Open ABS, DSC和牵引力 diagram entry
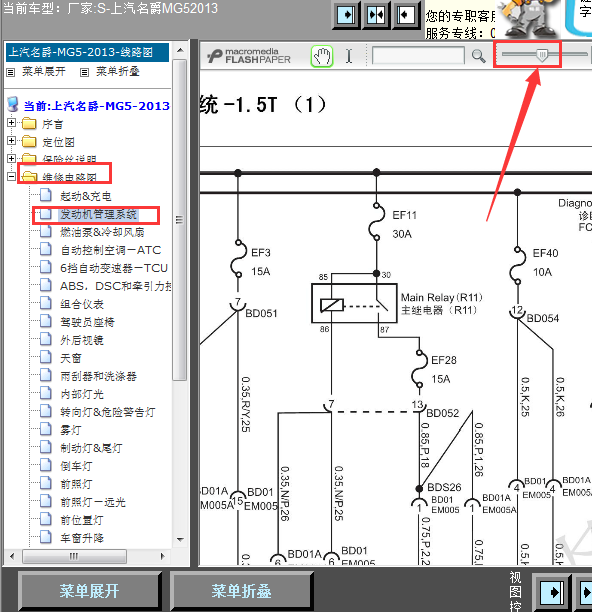The image size is (592, 612). tap(116, 286)
